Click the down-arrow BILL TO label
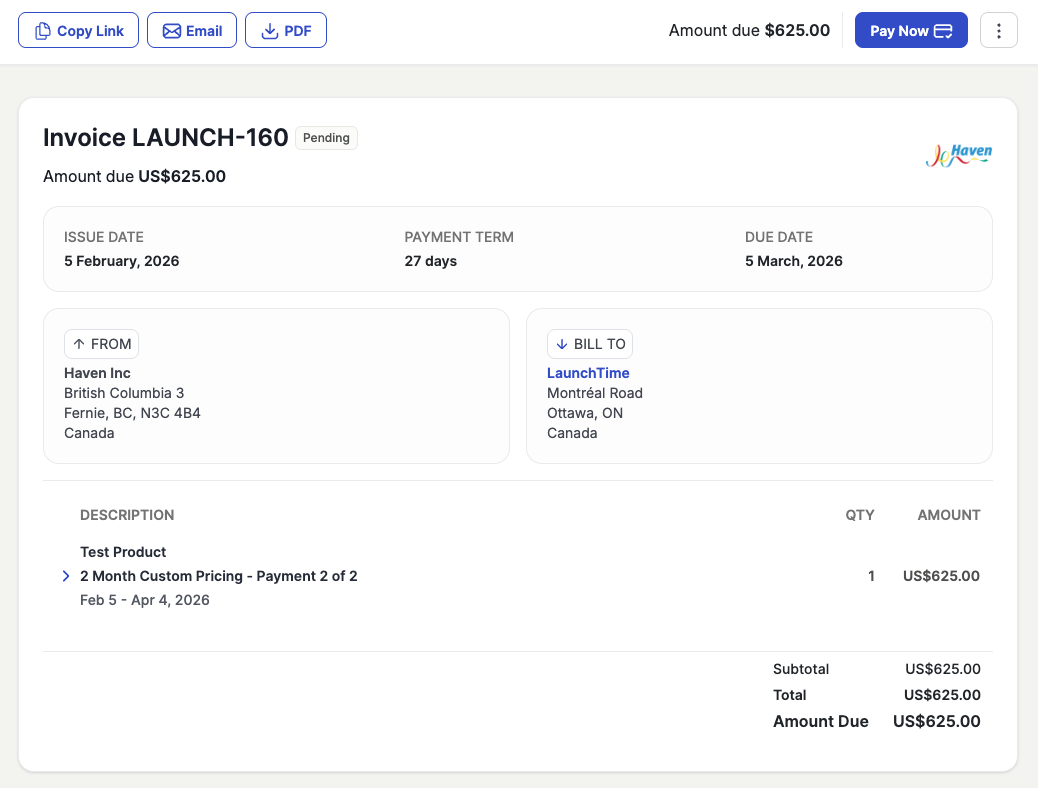Screen dimensions: 1038x788 pos(589,344)
